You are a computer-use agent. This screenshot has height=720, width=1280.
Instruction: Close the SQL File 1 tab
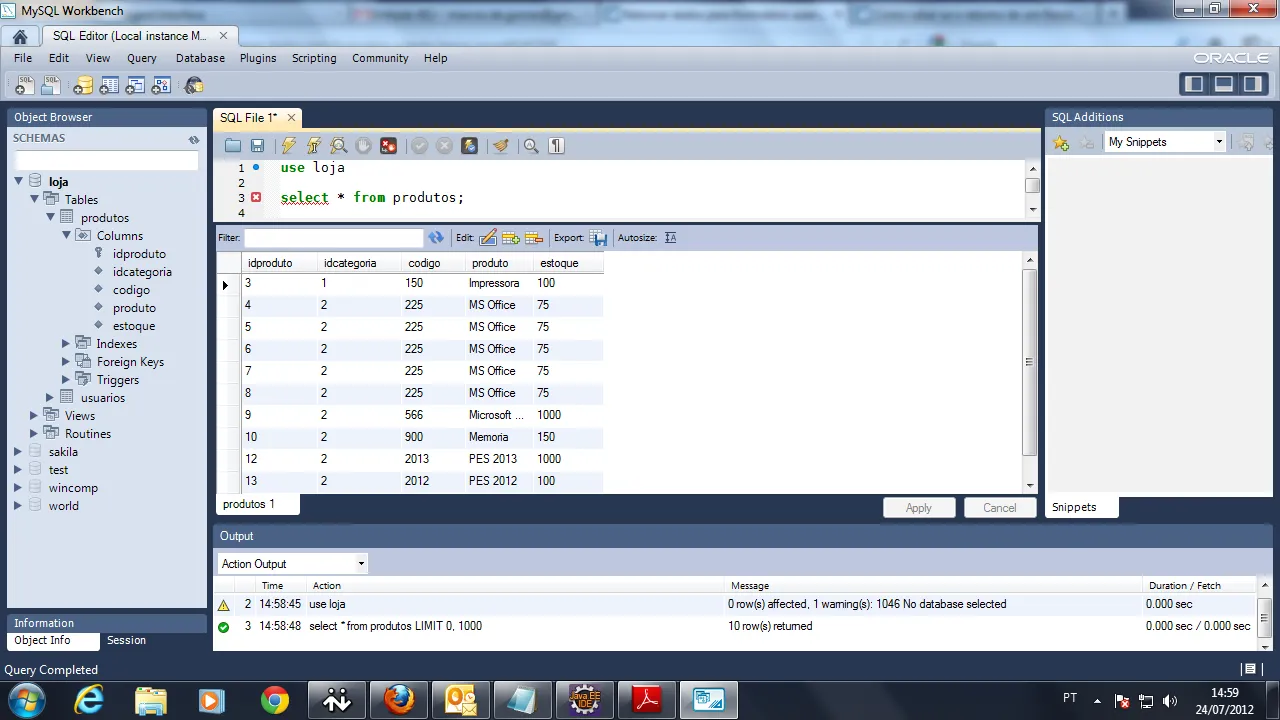[x=291, y=118]
